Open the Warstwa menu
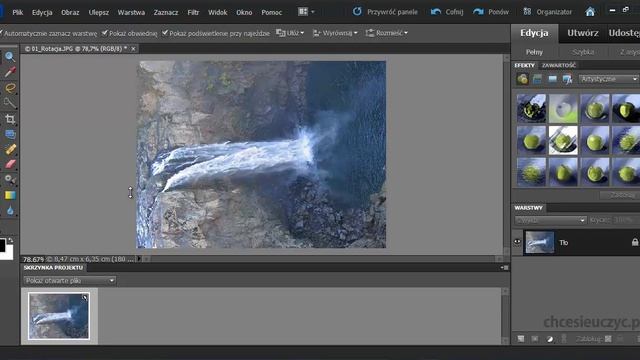 tap(131, 12)
